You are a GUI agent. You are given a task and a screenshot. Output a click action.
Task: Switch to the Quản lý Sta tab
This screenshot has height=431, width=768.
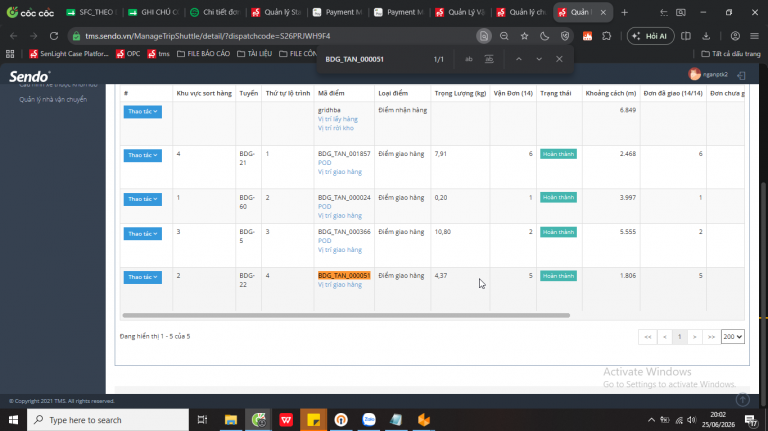click(x=276, y=12)
